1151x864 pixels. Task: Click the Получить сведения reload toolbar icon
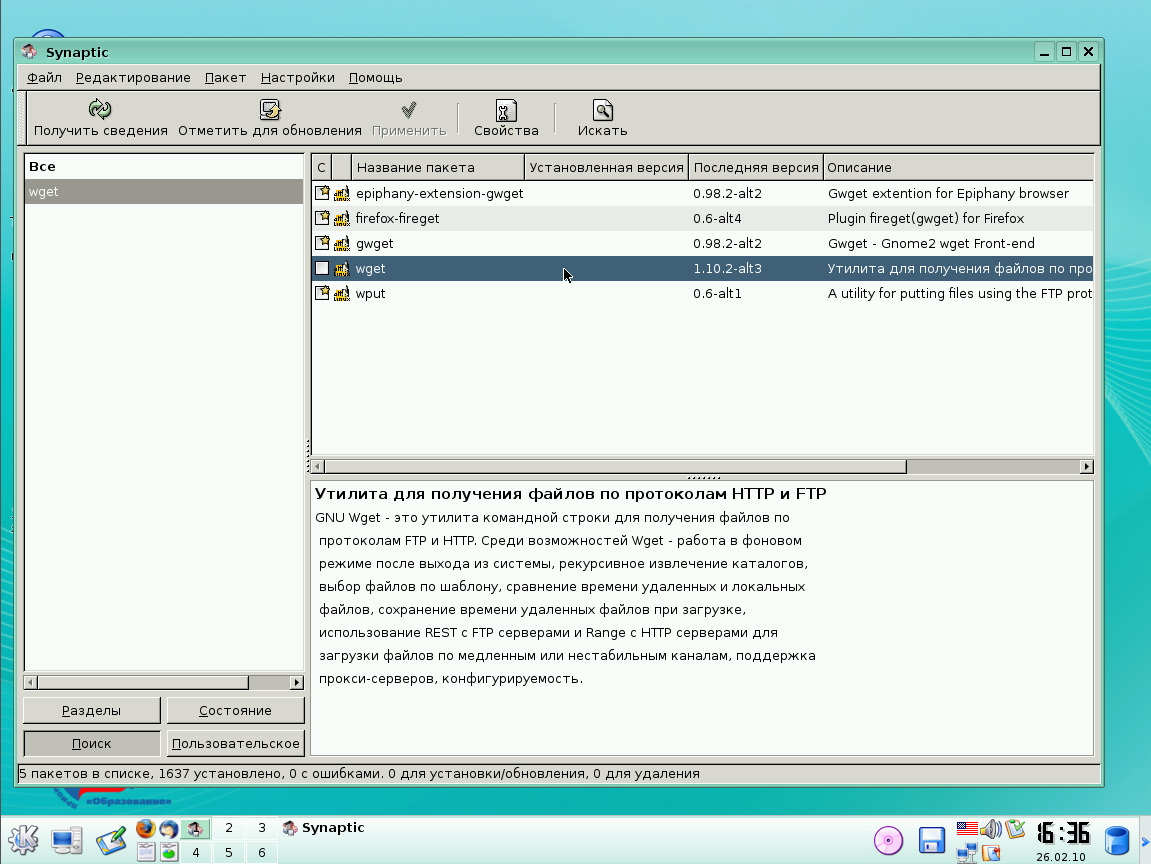click(100, 109)
